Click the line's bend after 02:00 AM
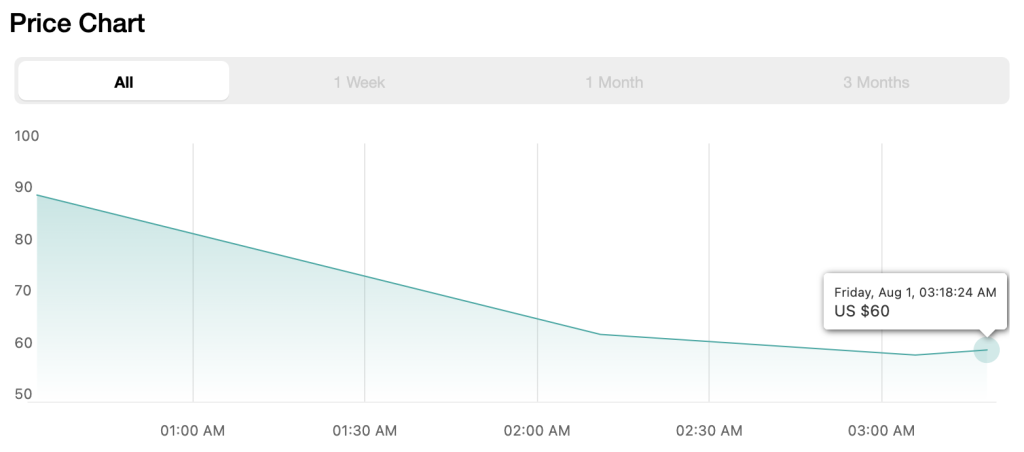 click(600, 334)
